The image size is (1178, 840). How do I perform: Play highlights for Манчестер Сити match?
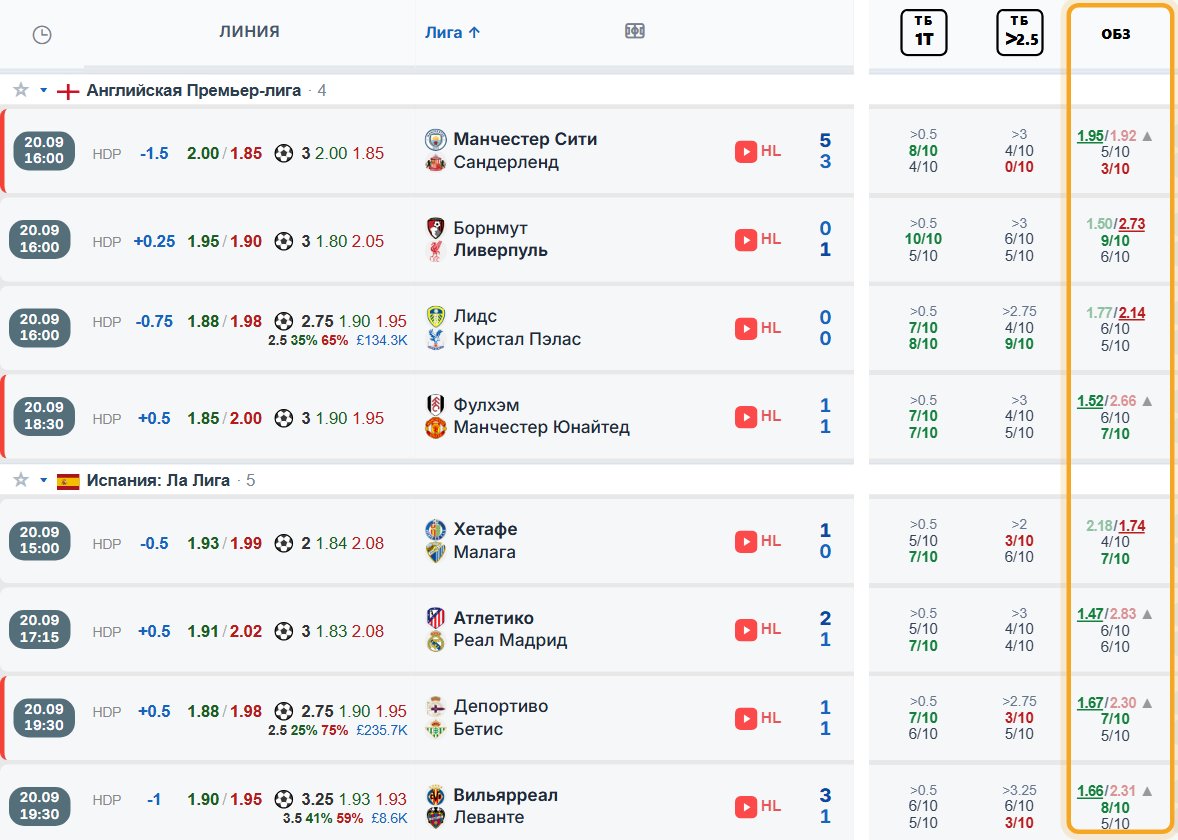pyautogui.click(x=758, y=151)
